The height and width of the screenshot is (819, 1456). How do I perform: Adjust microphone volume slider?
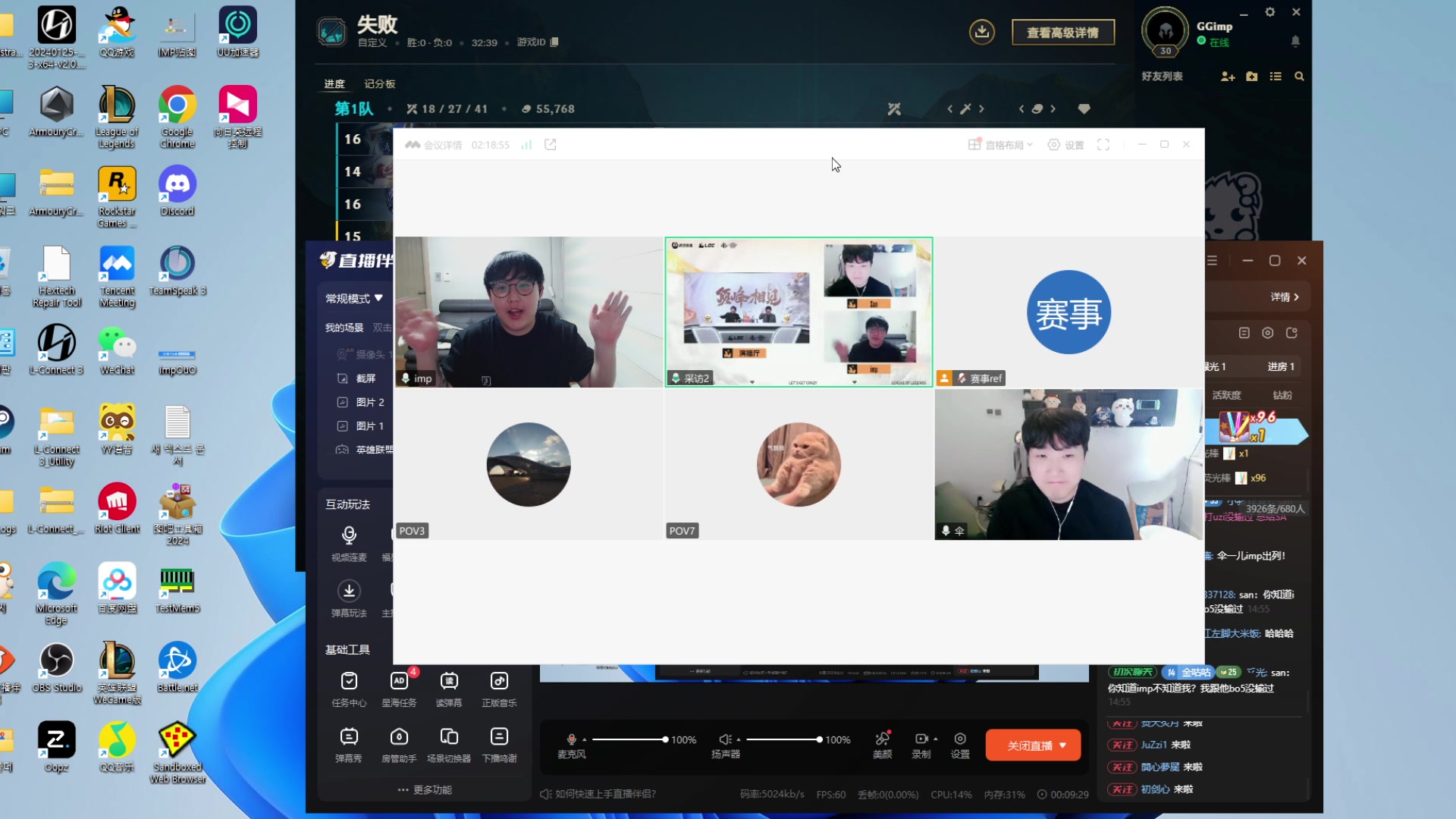pos(629,739)
